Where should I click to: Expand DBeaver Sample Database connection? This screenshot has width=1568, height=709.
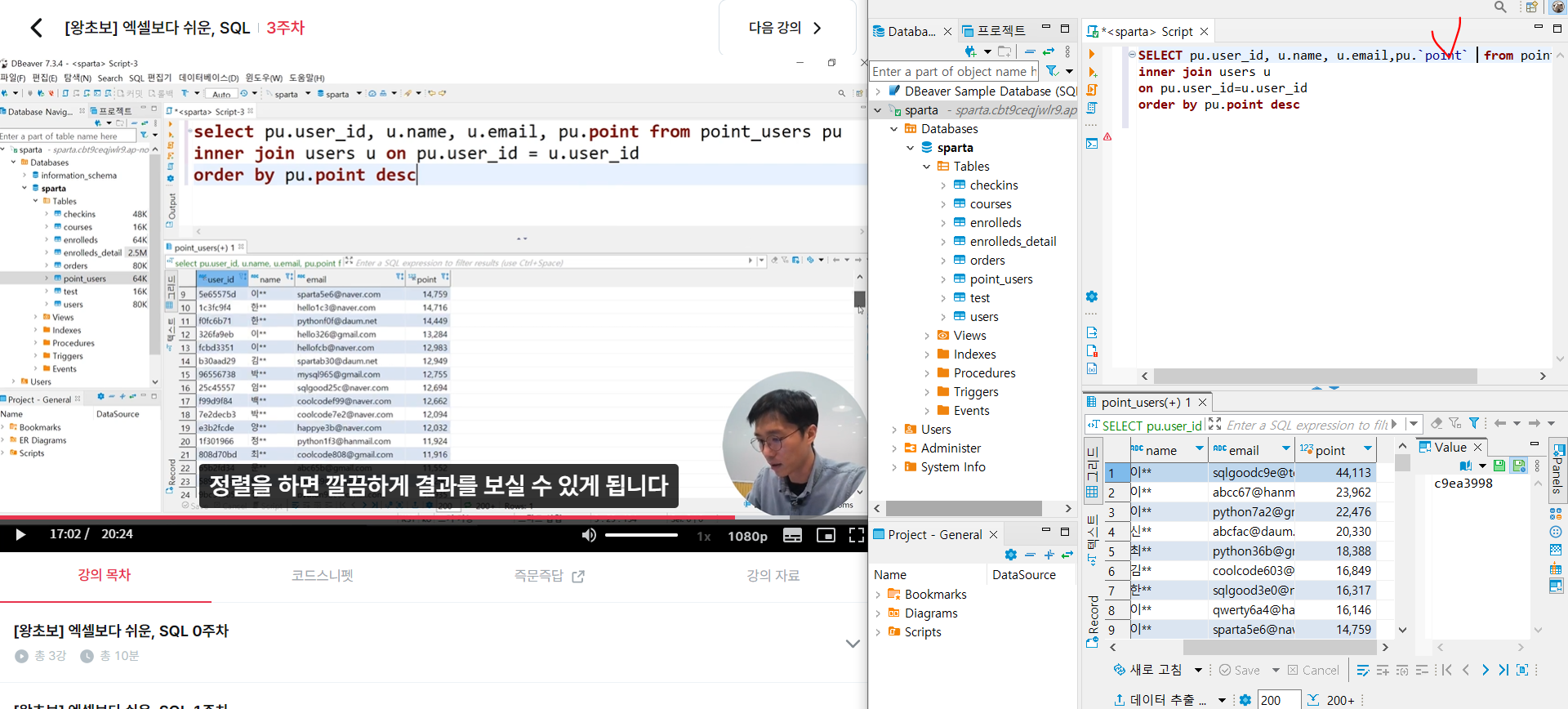point(878,91)
